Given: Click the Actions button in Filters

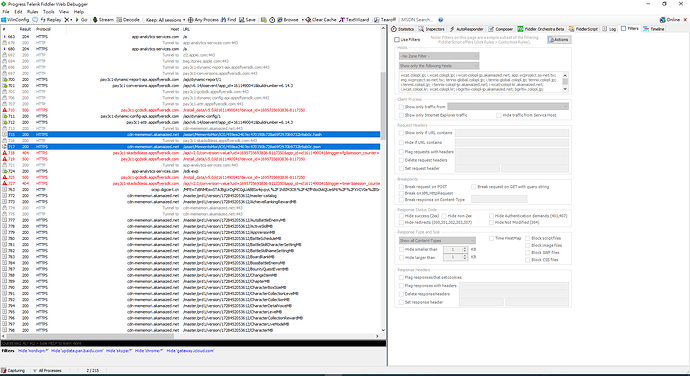Looking at the screenshot, I should pos(559,40).
